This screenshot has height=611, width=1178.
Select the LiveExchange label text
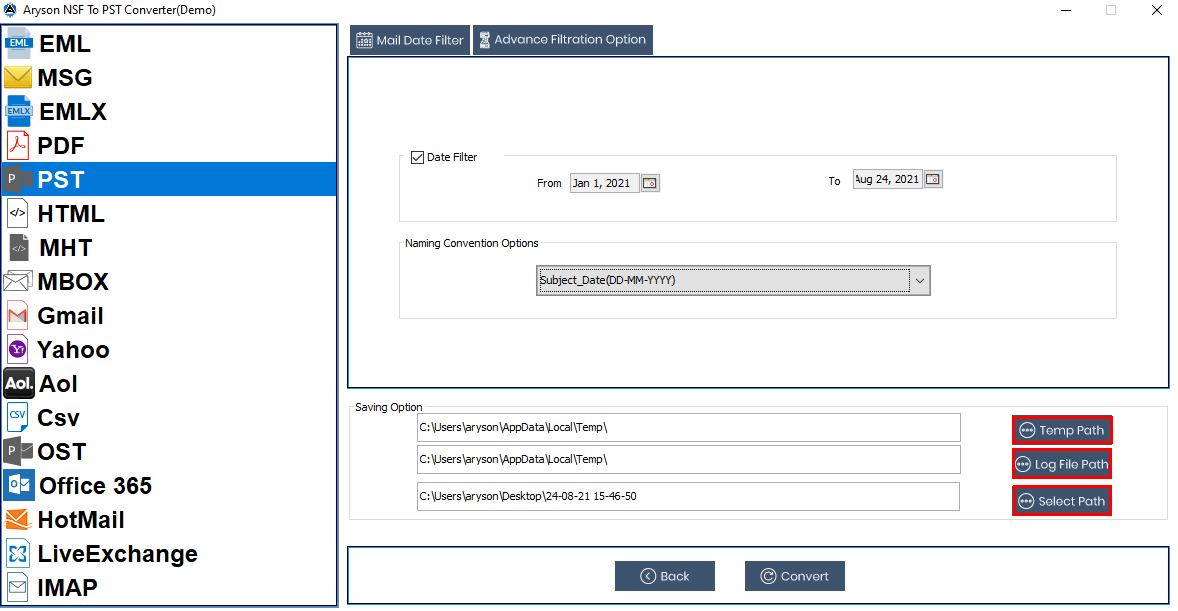pyautogui.click(x=118, y=554)
